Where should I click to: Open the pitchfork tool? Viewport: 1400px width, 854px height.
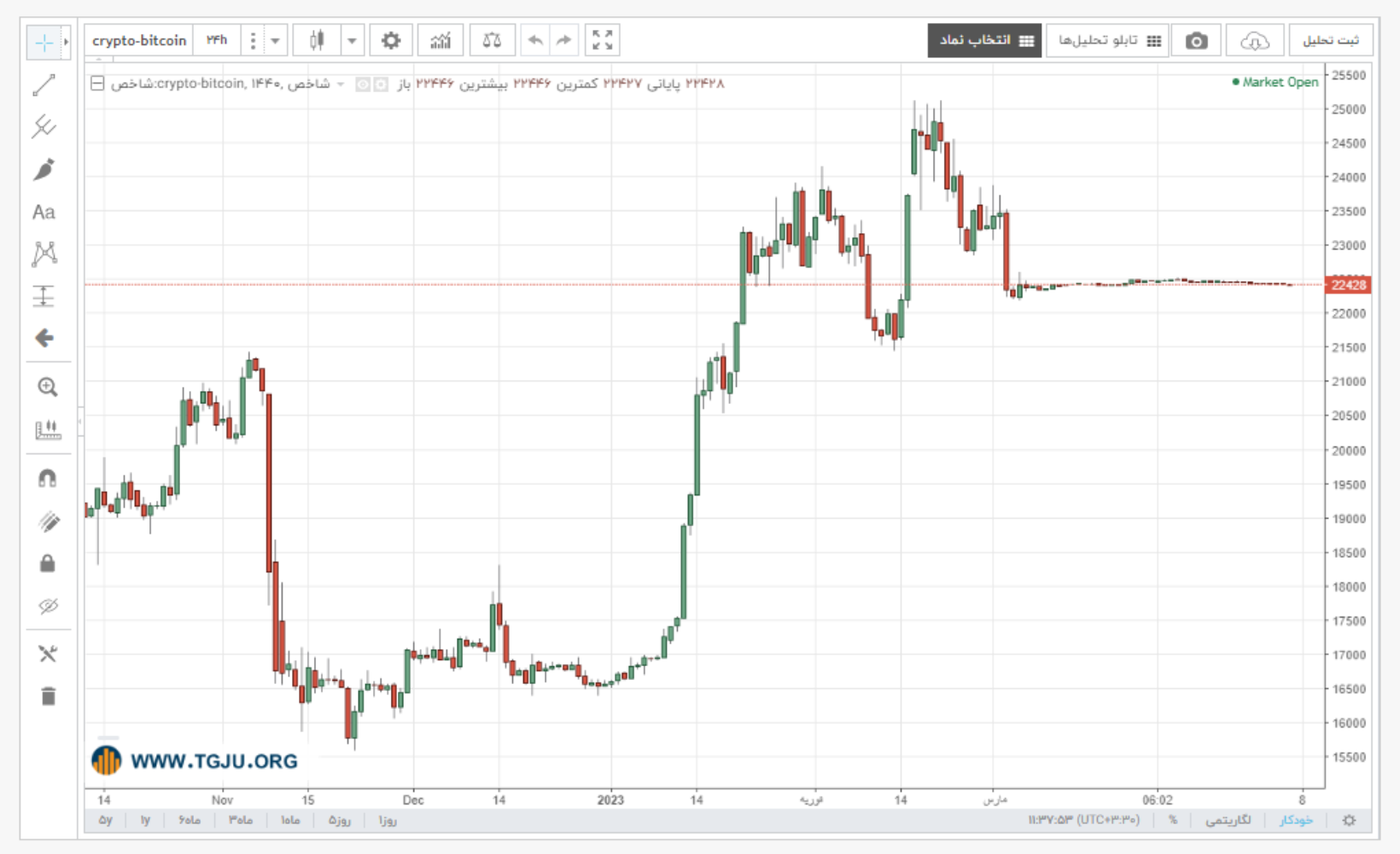pos(44,127)
